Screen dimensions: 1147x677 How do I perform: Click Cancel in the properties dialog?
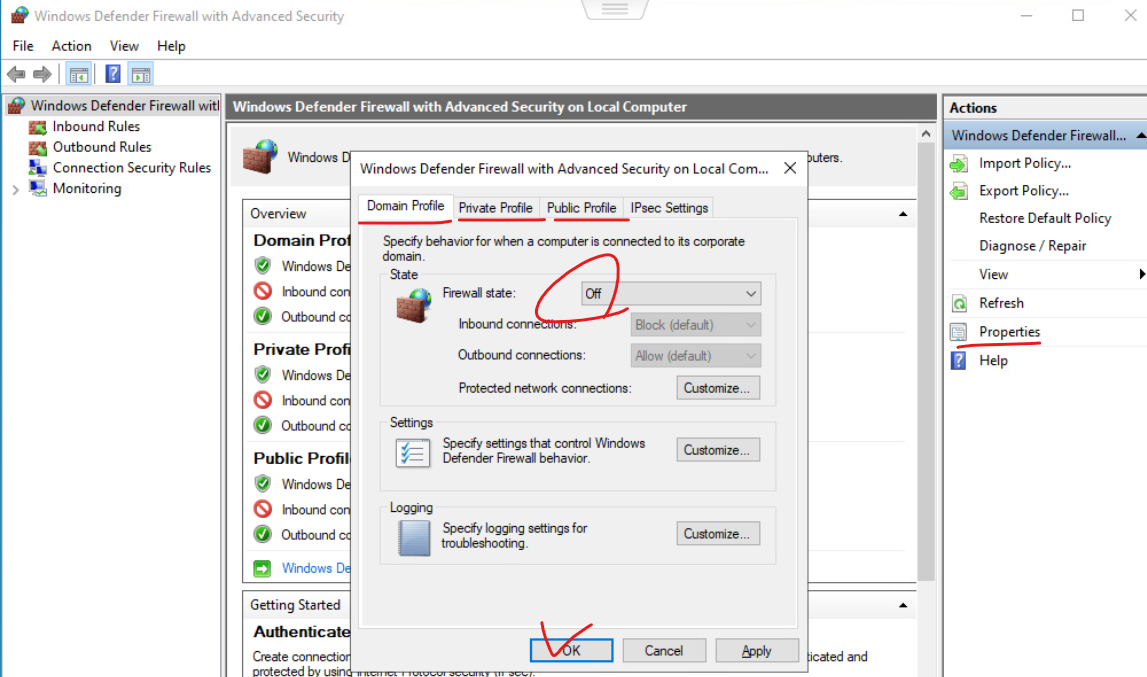[x=663, y=650]
